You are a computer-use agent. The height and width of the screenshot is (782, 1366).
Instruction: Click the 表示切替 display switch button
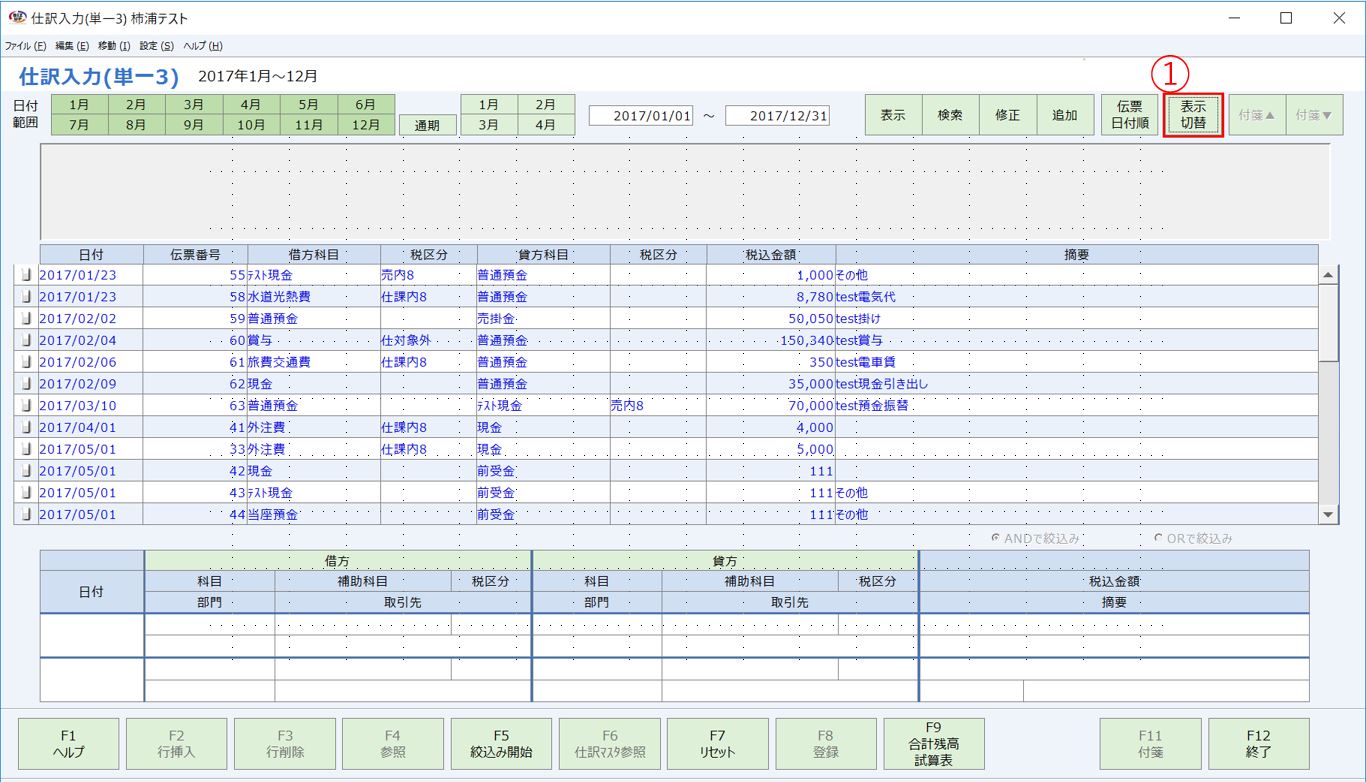tap(1193, 114)
